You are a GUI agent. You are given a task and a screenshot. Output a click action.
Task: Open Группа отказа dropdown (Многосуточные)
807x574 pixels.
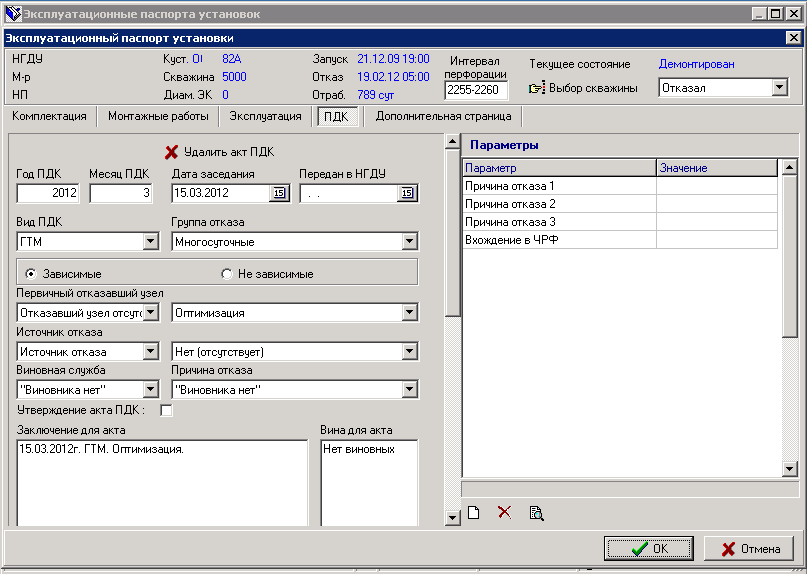pos(409,241)
